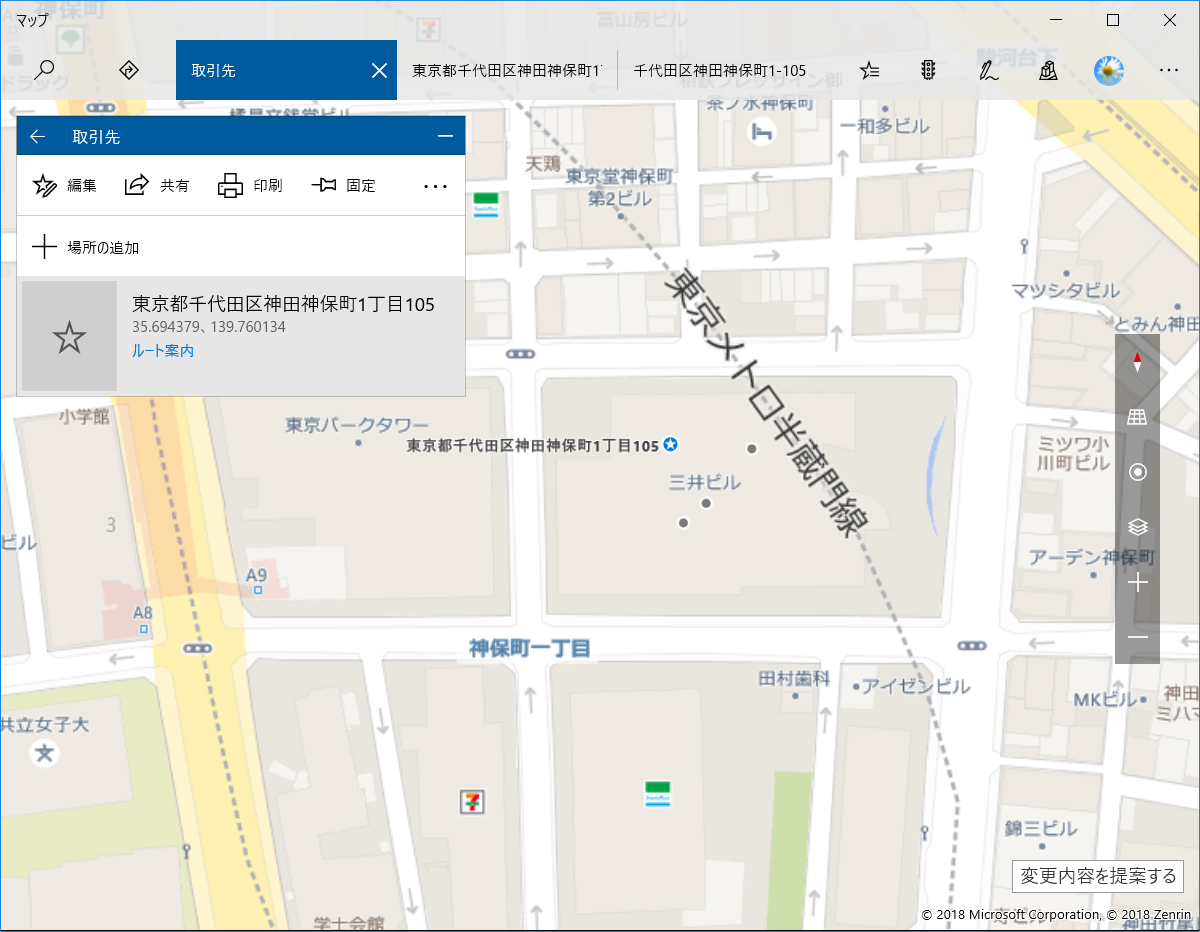The image size is (1200, 932).
Task: Click the current location icon on the map sidebar
Action: 1137,471
